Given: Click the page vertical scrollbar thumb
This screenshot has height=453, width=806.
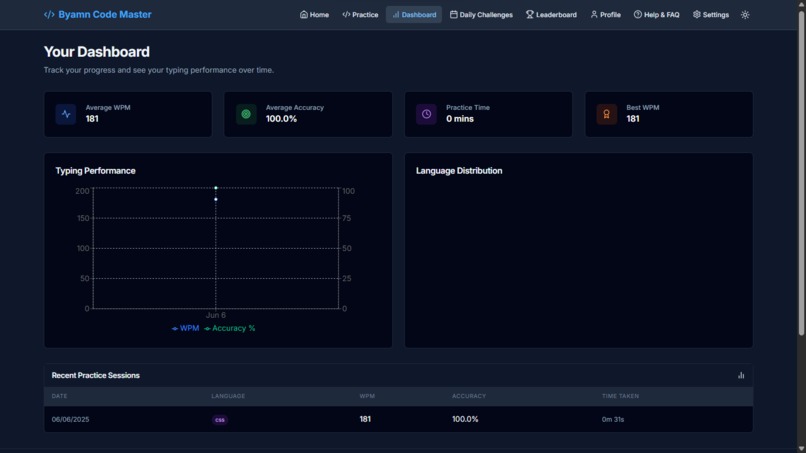Looking at the screenshot, I should [x=801, y=172].
